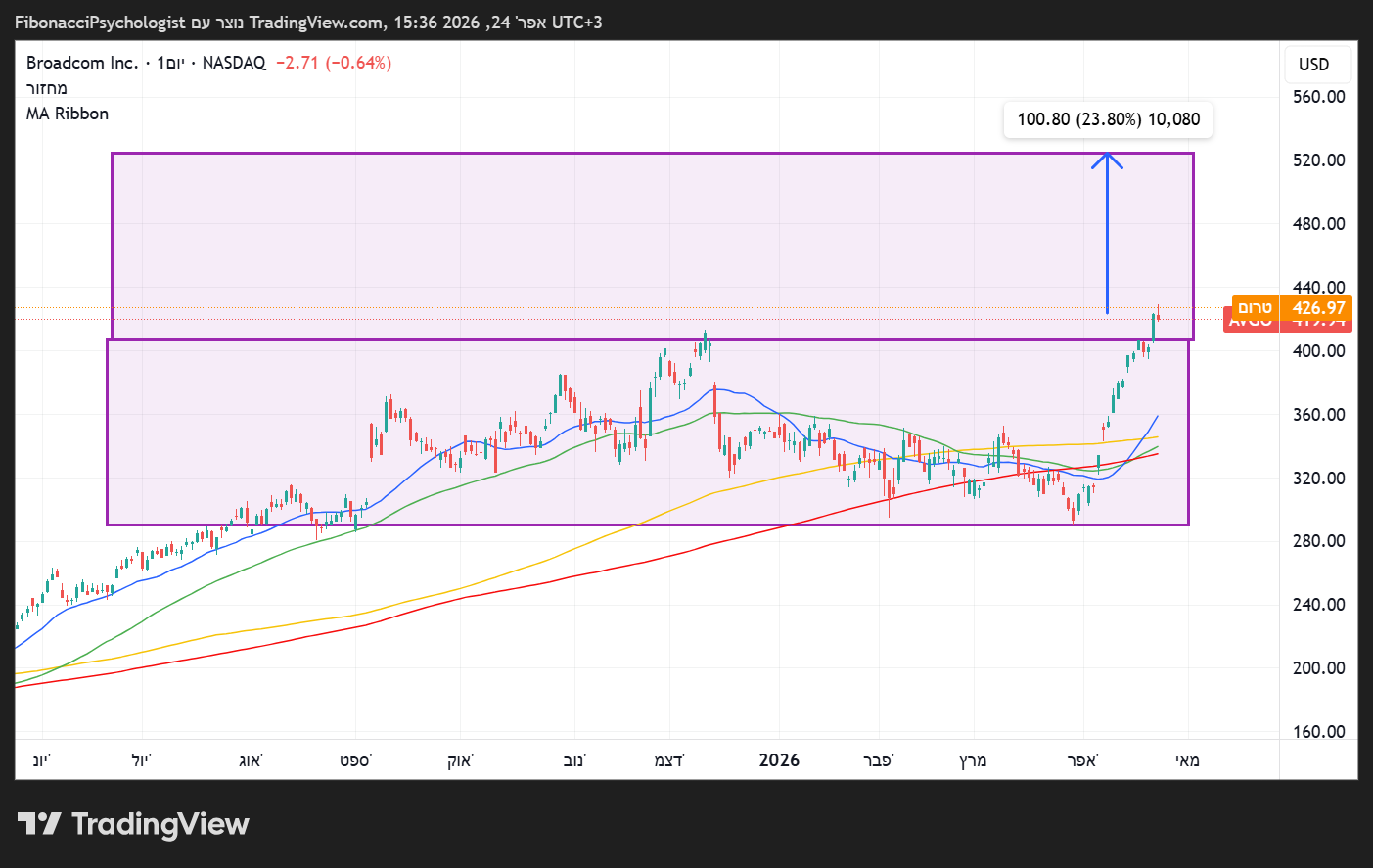Click the אפר' month label on time axis
Screen dimensions: 1373x868
pyautogui.click(x=1083, y=760)
